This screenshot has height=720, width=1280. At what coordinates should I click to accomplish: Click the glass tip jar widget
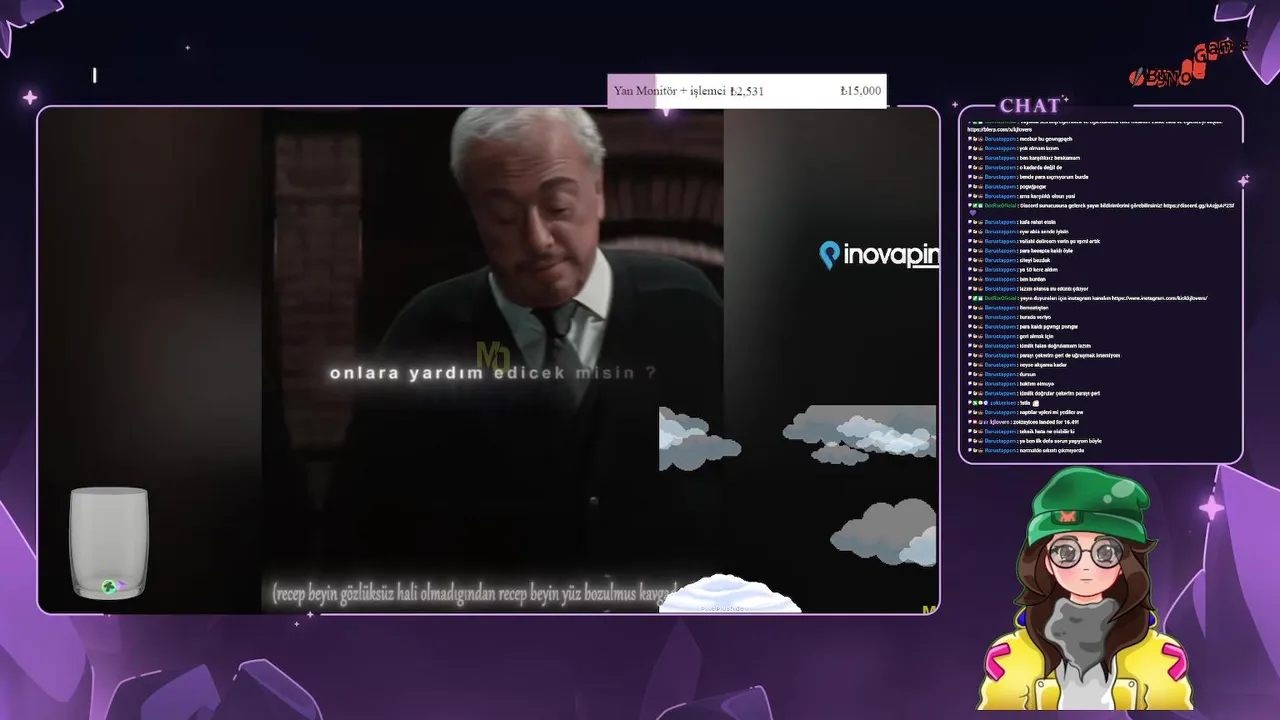pos(109,543)
